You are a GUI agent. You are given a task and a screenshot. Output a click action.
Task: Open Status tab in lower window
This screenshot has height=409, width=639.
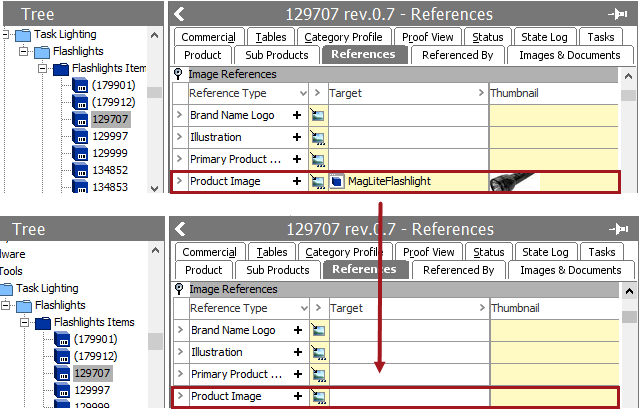pyautogui.click(x=489, y=252)
